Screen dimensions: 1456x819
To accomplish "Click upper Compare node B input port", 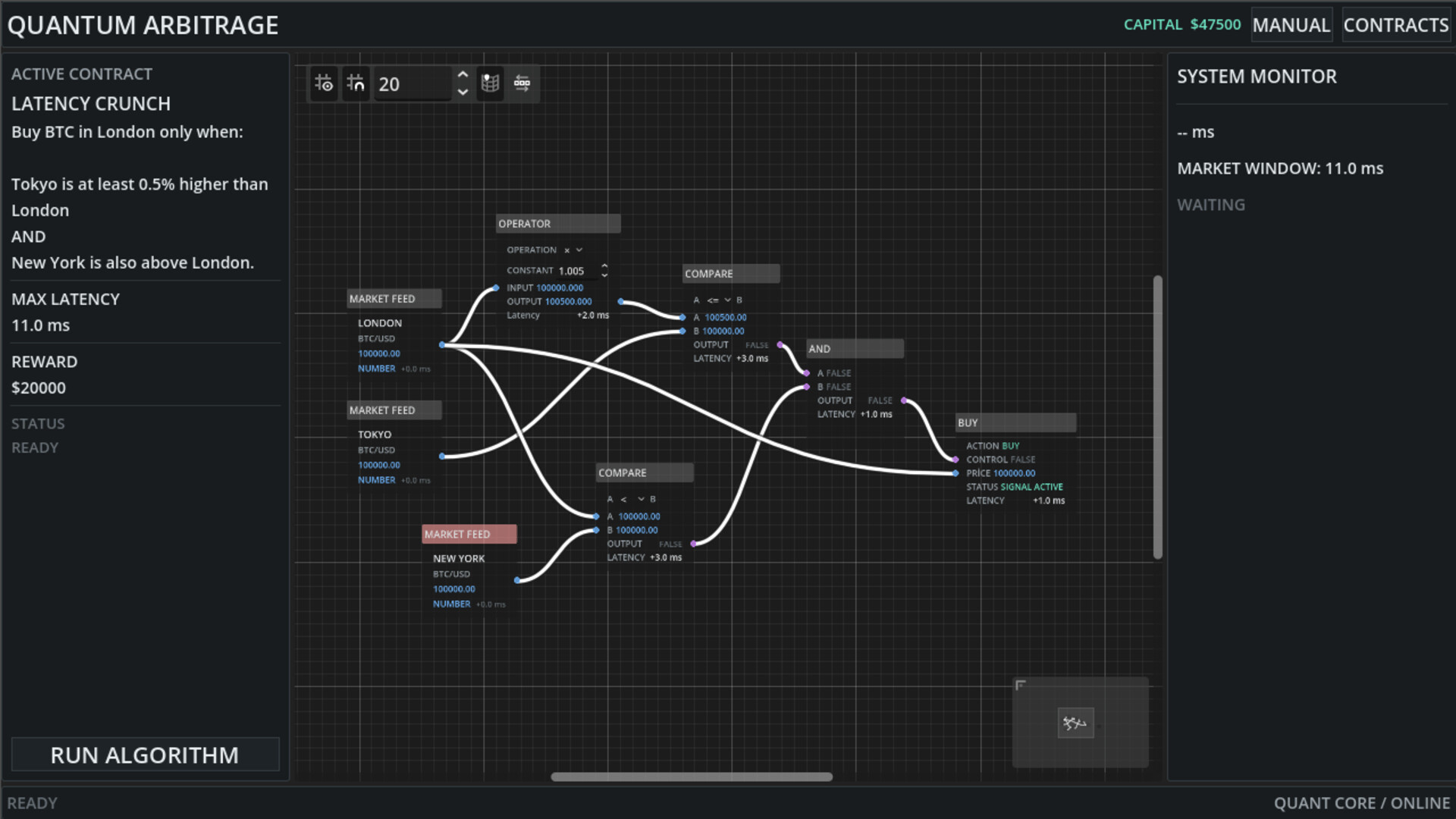I will point(683,331).
